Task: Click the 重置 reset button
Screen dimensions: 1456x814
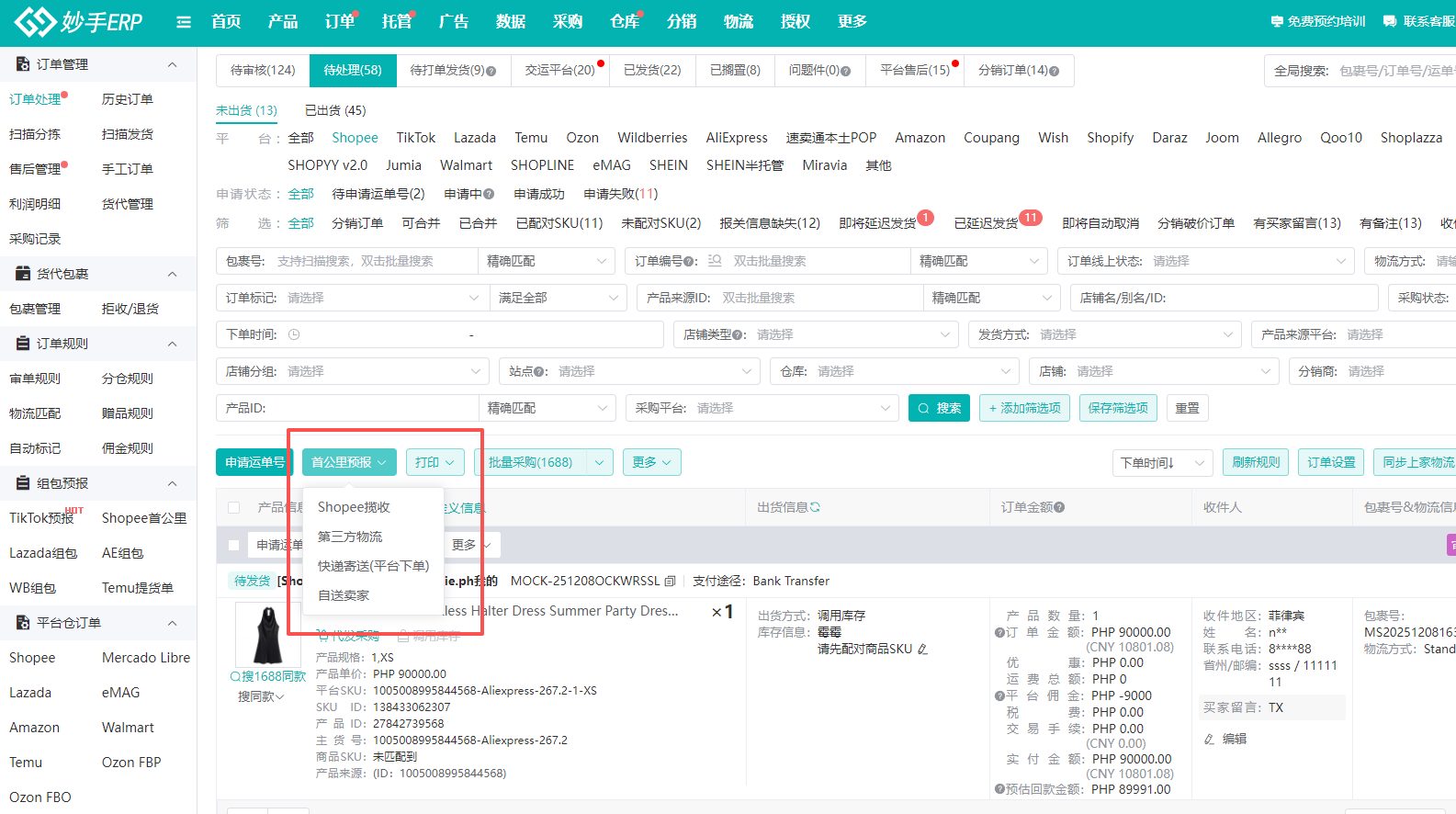Action: coord(1187,408)
